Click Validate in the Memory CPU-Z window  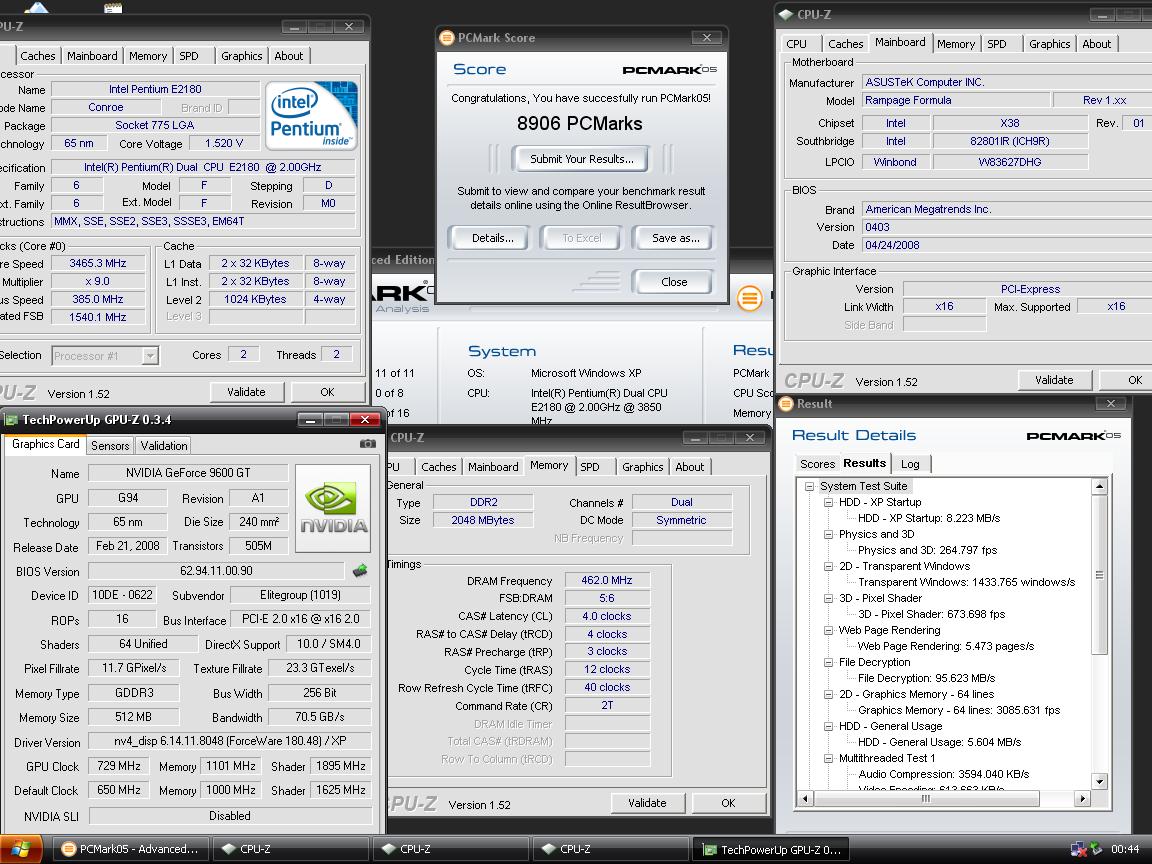[x=647, y=803]
